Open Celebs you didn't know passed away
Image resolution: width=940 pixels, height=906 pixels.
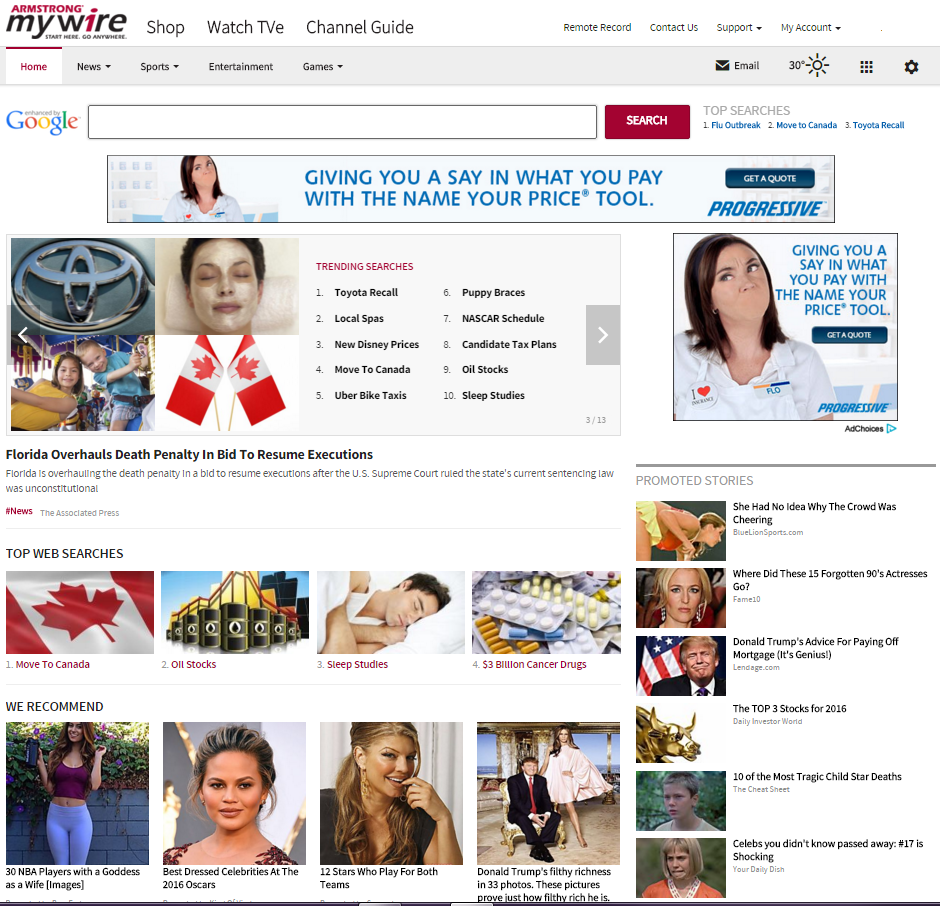pyautogui.click(x=828, y=850)
